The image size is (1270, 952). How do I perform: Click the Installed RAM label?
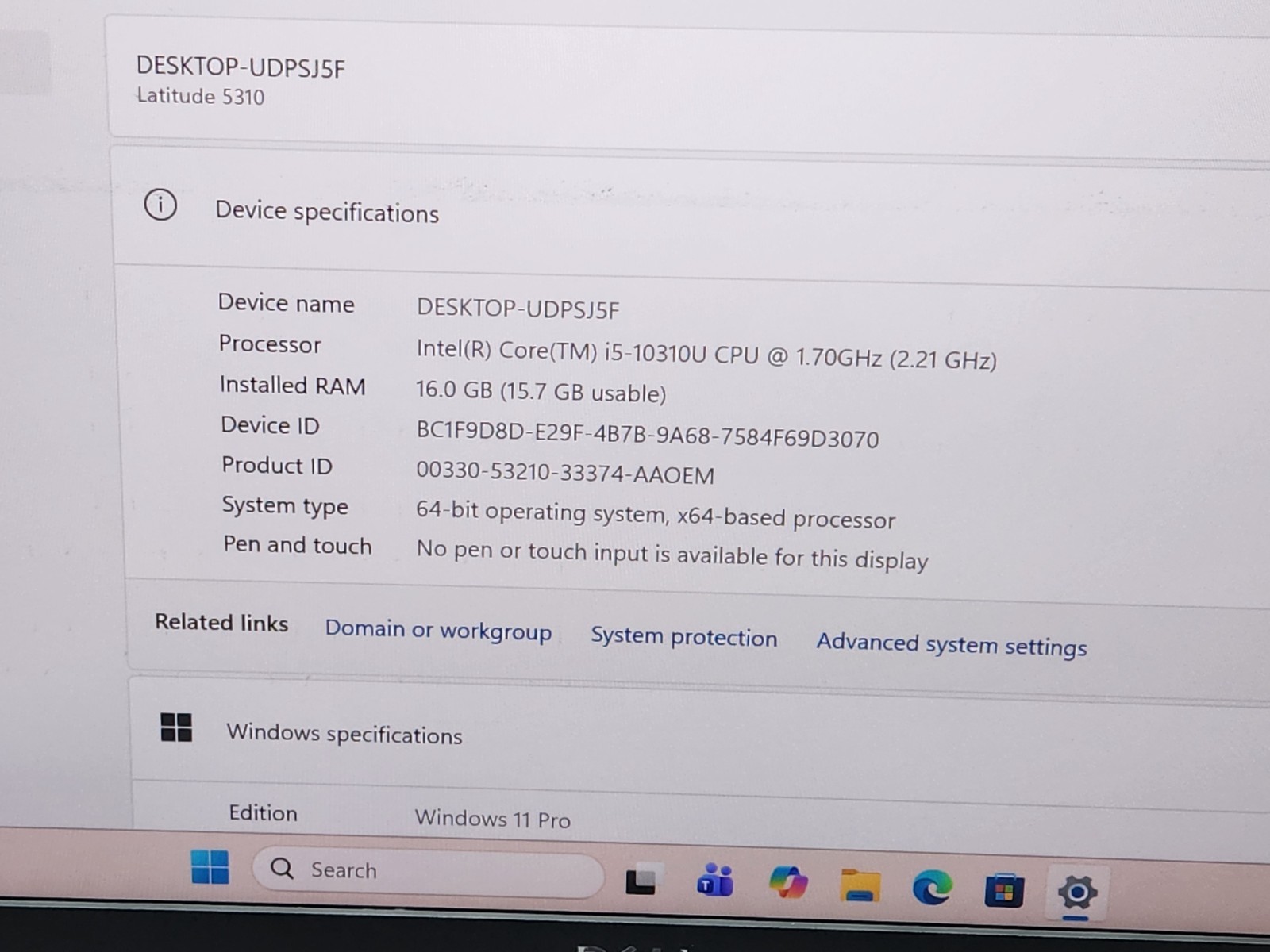click(x=292, y=385)
